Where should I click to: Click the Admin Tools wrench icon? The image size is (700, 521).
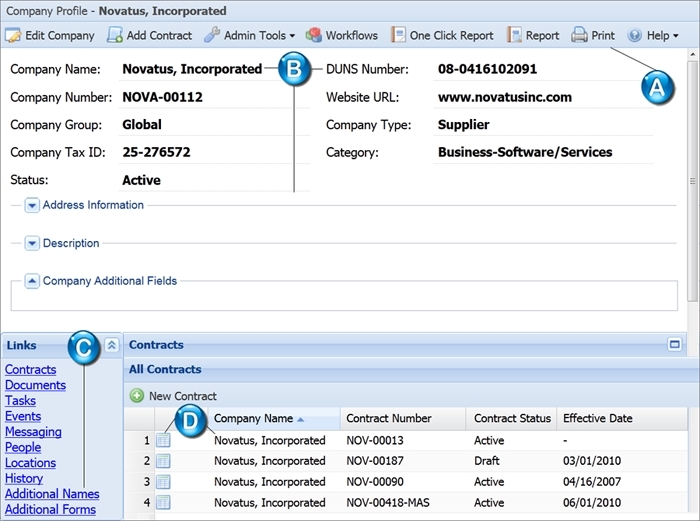212,35
